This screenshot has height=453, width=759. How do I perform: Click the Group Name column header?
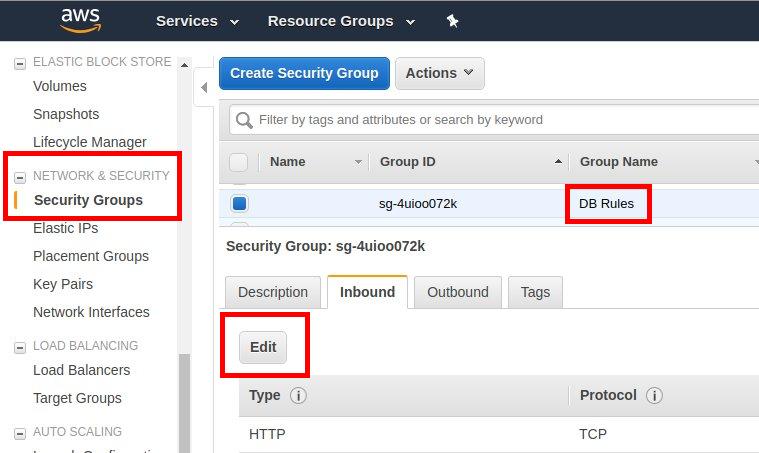pyautogui.click(x=619, y=162)
